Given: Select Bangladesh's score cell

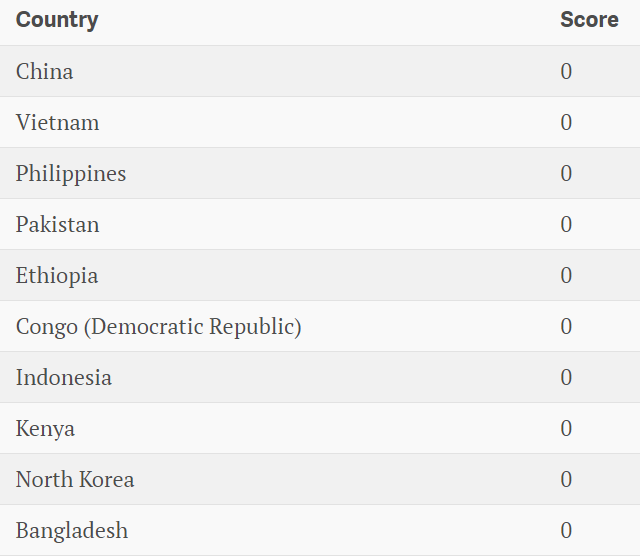Looking at the screenshot, I should (x=566, y=530).
